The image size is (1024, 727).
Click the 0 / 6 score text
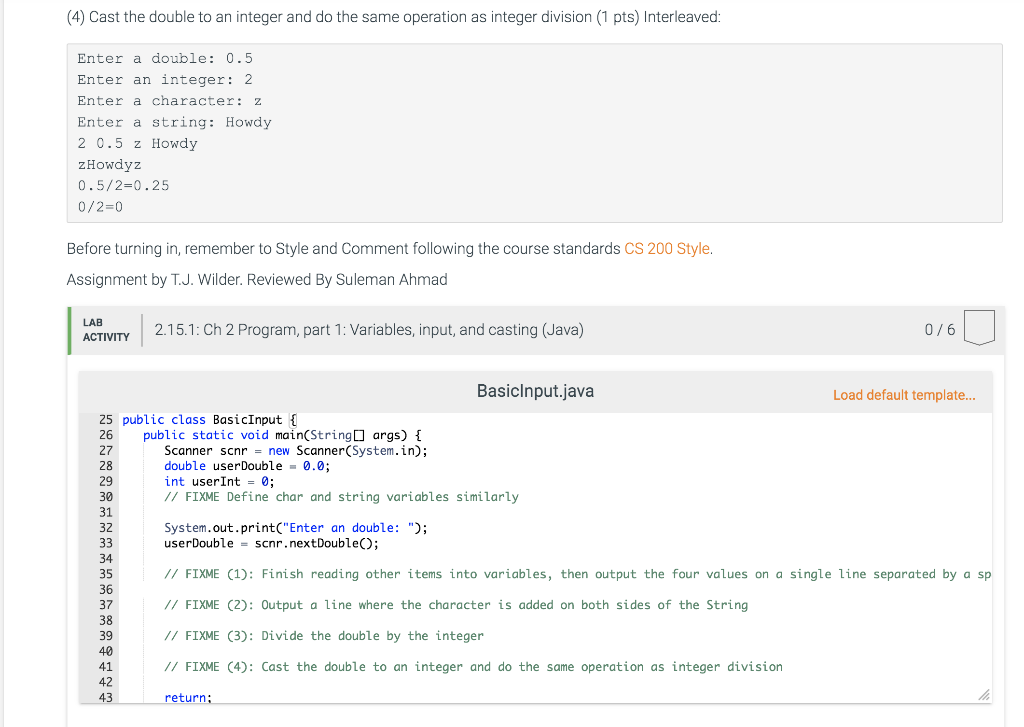939,330
